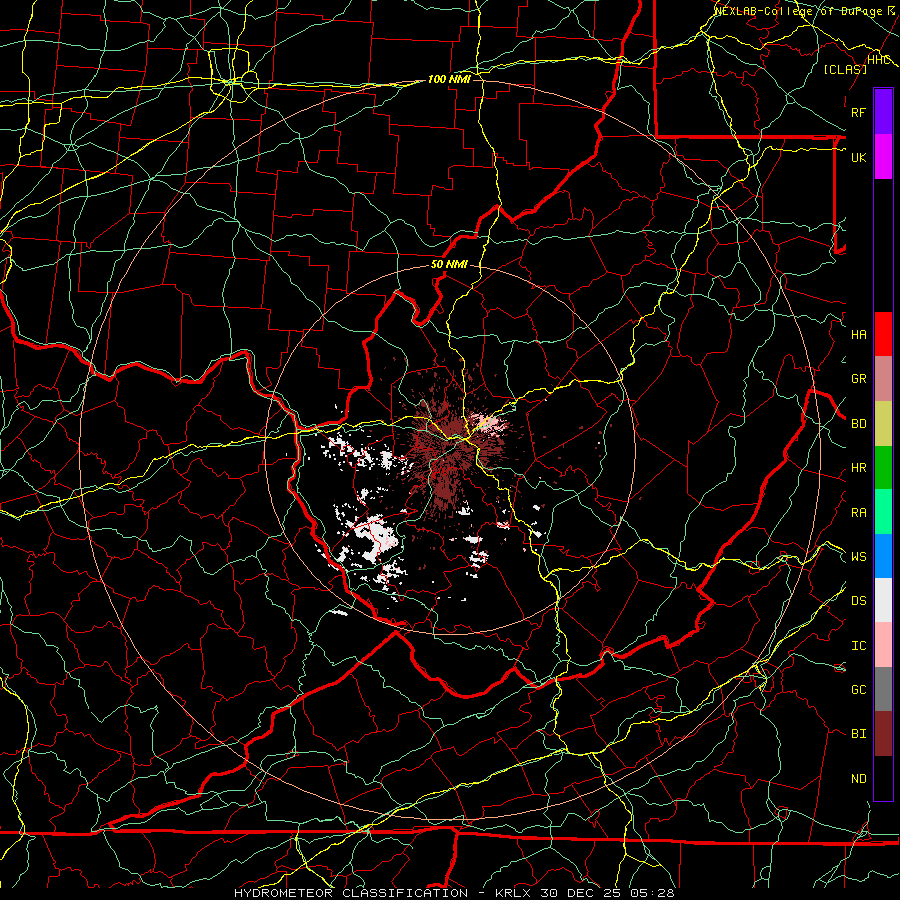Click the 'HA' legend label
Image resolution: width=900 pixels, height=900 pixels.
[859, 335]
